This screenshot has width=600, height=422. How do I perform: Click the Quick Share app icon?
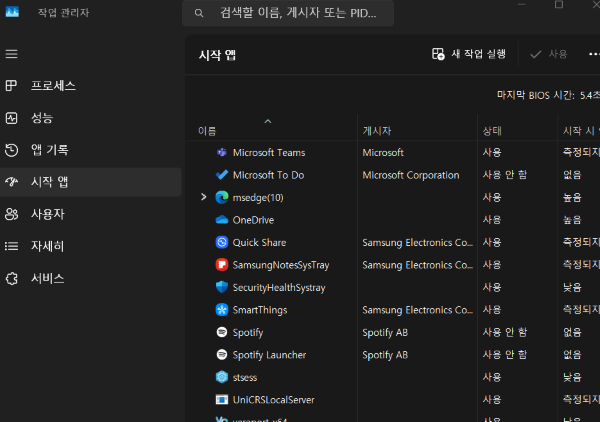222,242
